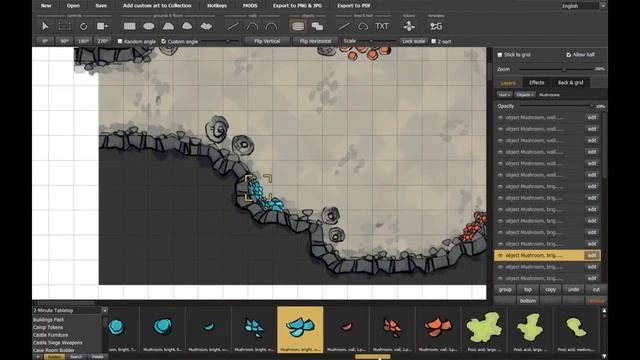The image size is (640, 360).
Task: Select Castle Siege Weapons in collection list
Action: [58, 343]
